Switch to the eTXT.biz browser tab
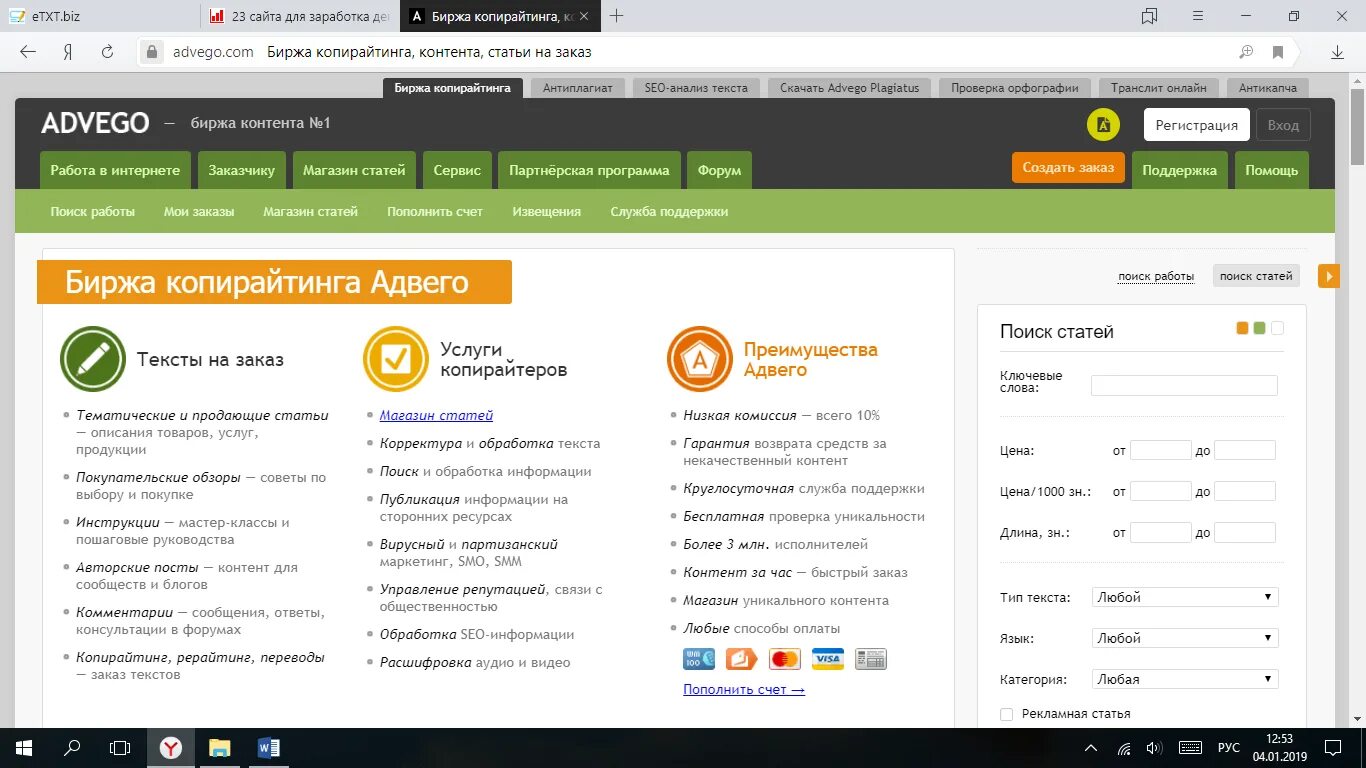This screenshot has height=768, width=1366. coord(100,16)
